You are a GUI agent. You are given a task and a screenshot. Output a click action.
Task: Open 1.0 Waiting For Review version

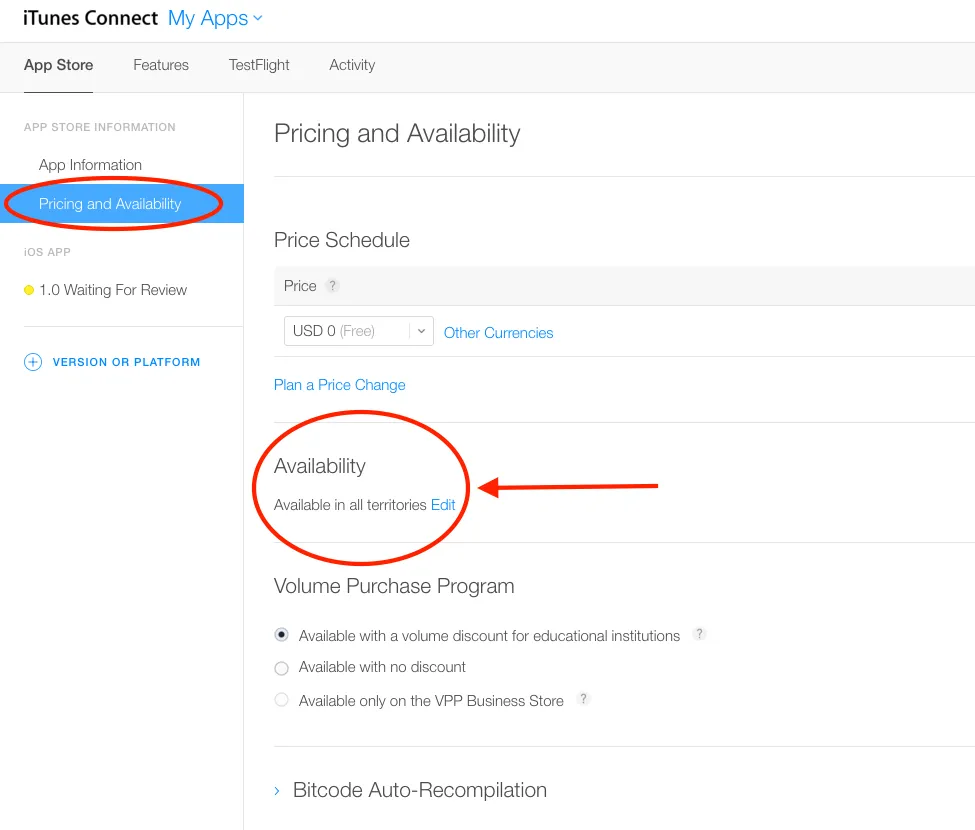coord(113,290)
